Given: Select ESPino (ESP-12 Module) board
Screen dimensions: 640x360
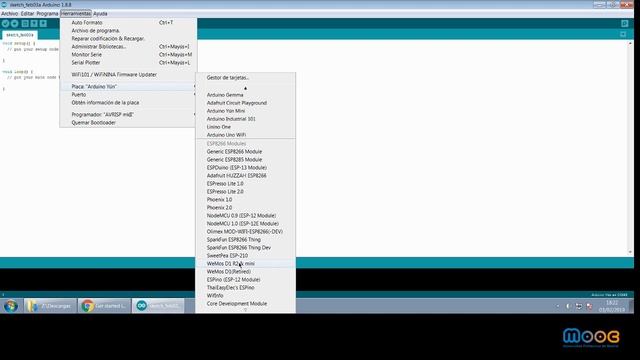Looking at the screenshot, I should click(245, 280).
